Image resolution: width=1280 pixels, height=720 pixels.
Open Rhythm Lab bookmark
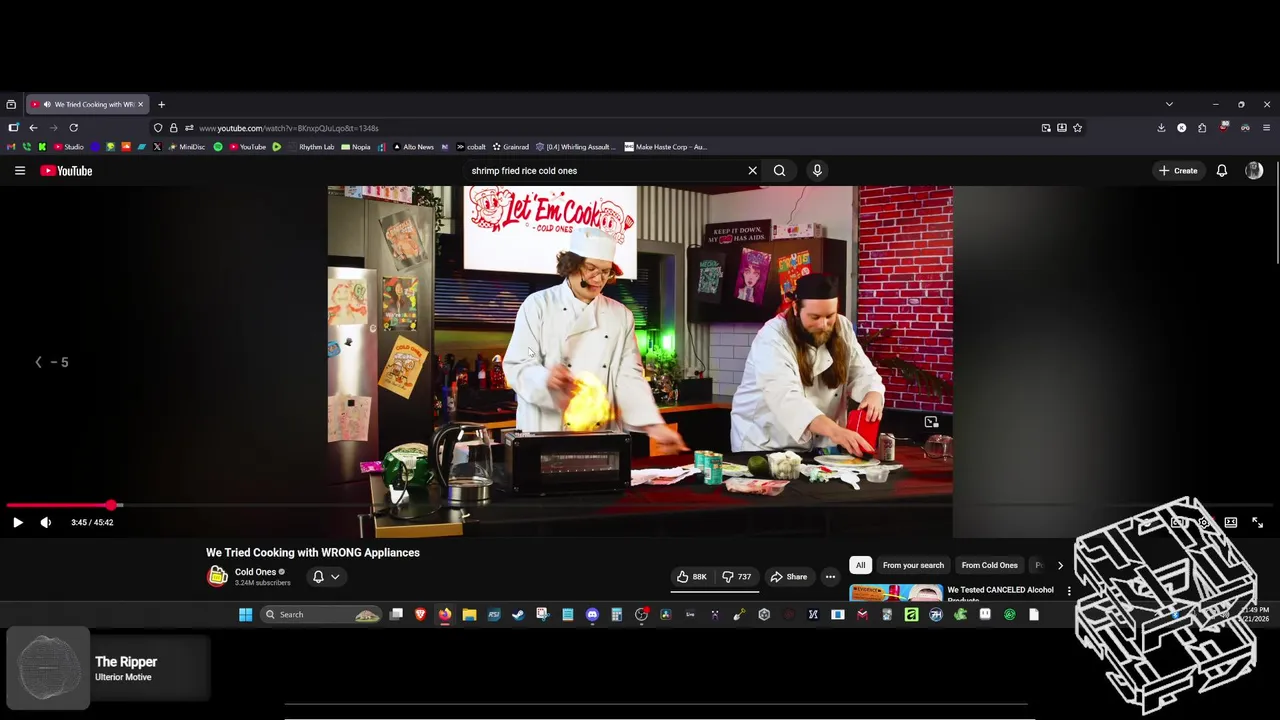pos(311,147)
